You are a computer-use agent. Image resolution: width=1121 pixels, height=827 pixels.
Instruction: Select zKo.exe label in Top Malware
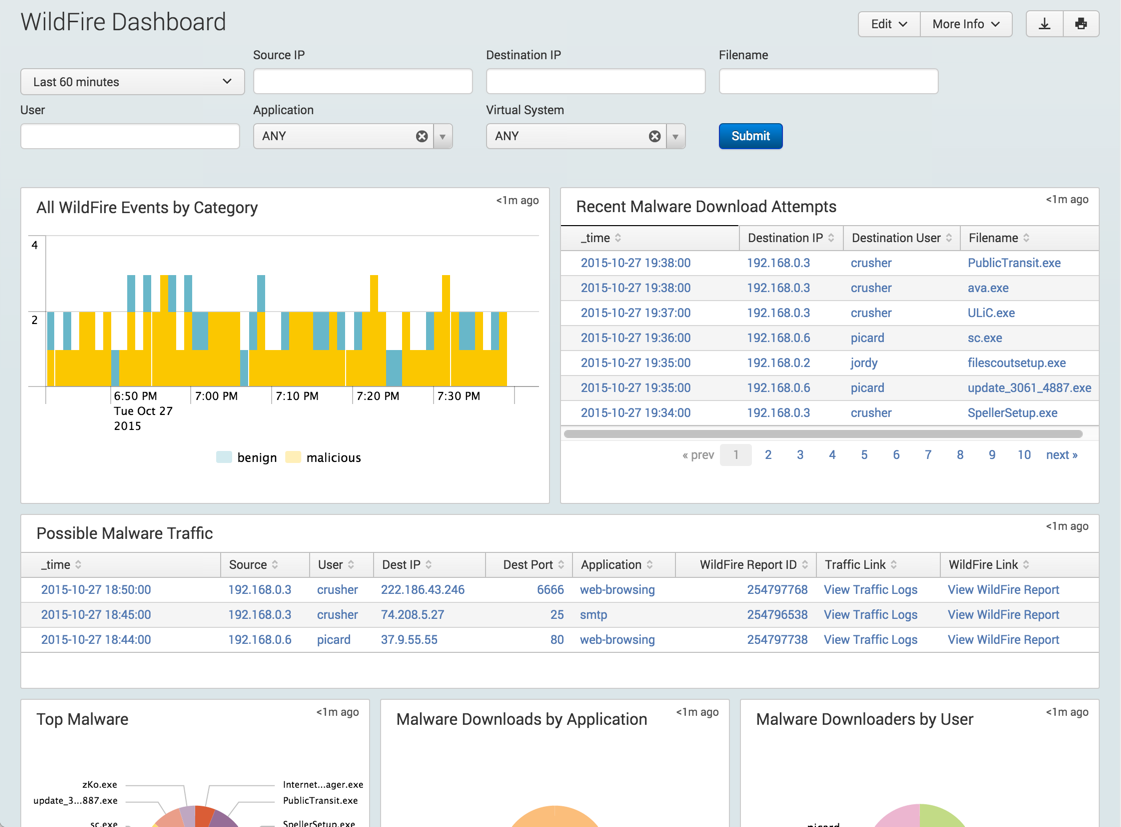[99, 785]
